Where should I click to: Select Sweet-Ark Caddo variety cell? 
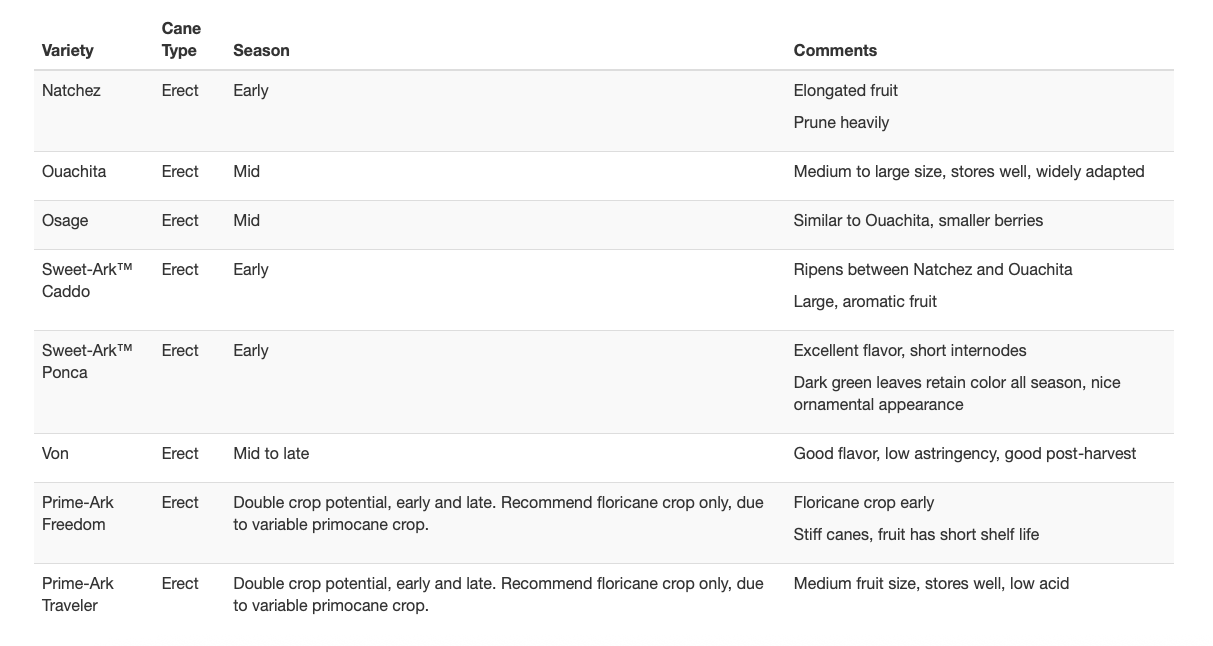point(87,280)
